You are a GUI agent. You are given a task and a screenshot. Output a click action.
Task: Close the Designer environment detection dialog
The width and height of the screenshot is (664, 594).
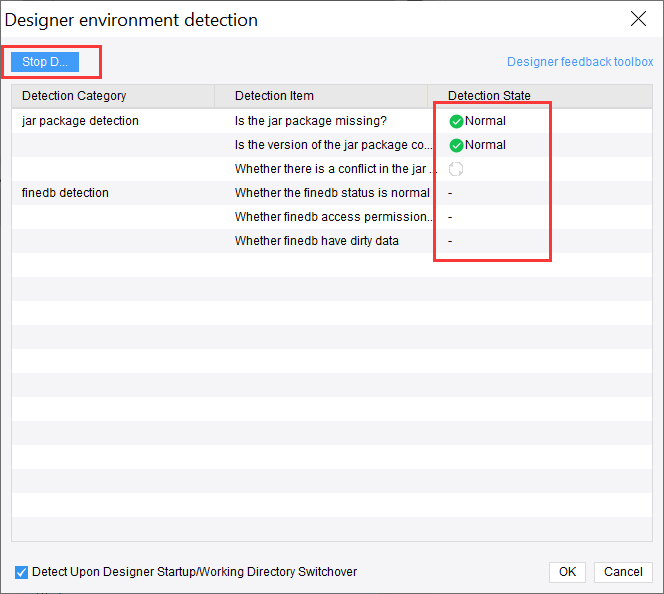tap(638, 19)
